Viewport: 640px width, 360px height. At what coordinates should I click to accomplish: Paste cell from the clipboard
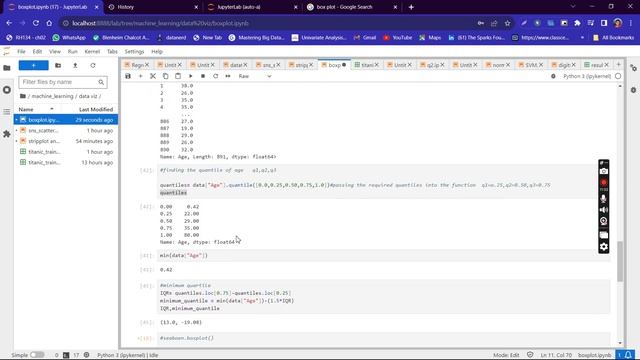click(178, 76)
